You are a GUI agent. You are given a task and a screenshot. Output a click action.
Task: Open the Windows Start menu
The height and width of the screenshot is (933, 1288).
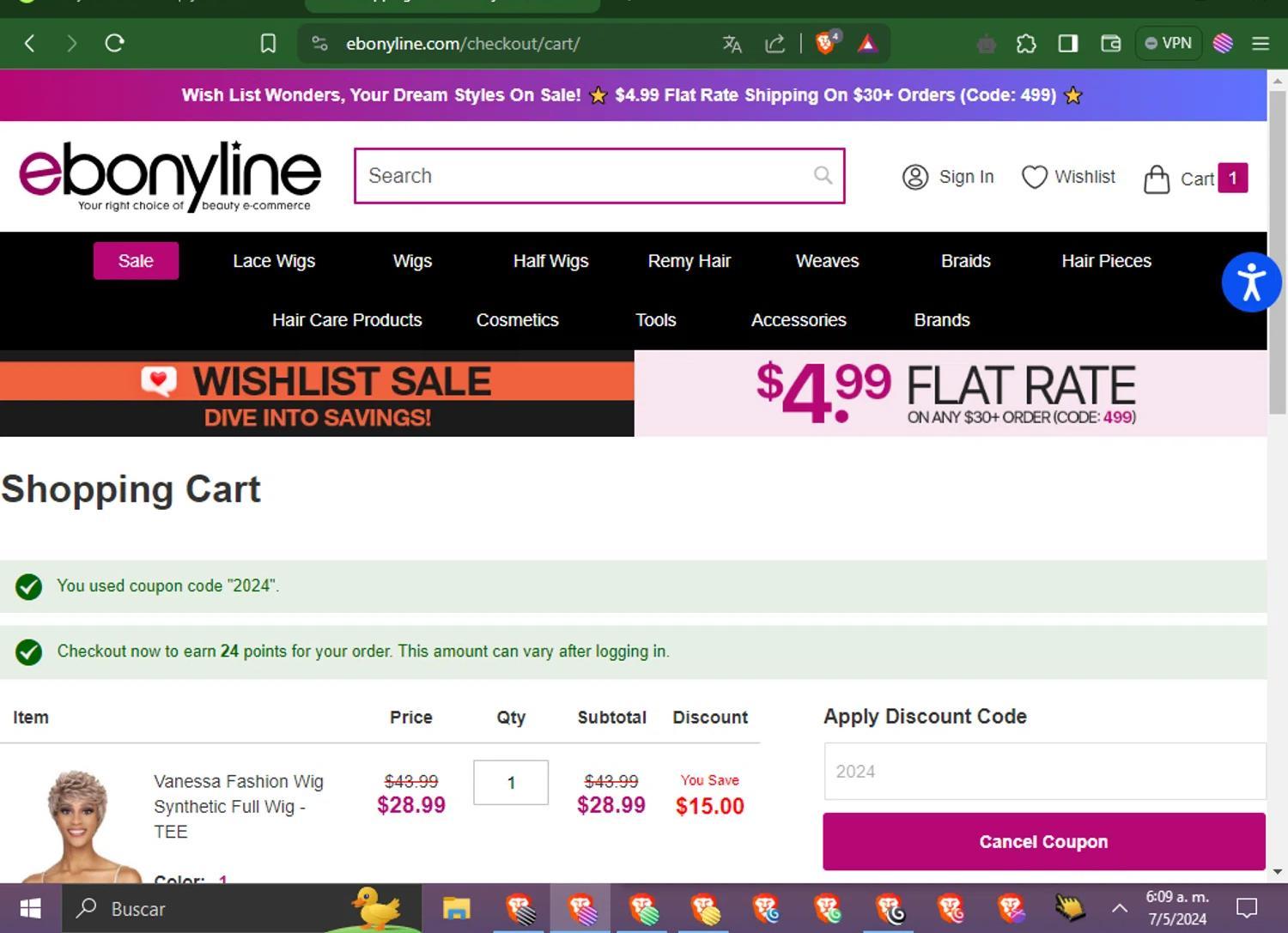(30, 908)
